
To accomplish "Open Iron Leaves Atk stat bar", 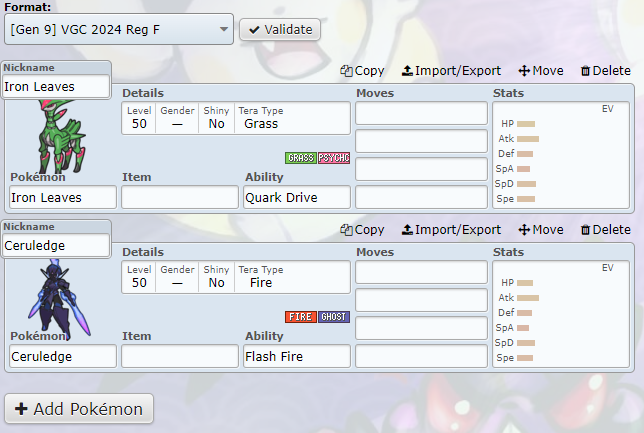I will (x=528, y=139).
